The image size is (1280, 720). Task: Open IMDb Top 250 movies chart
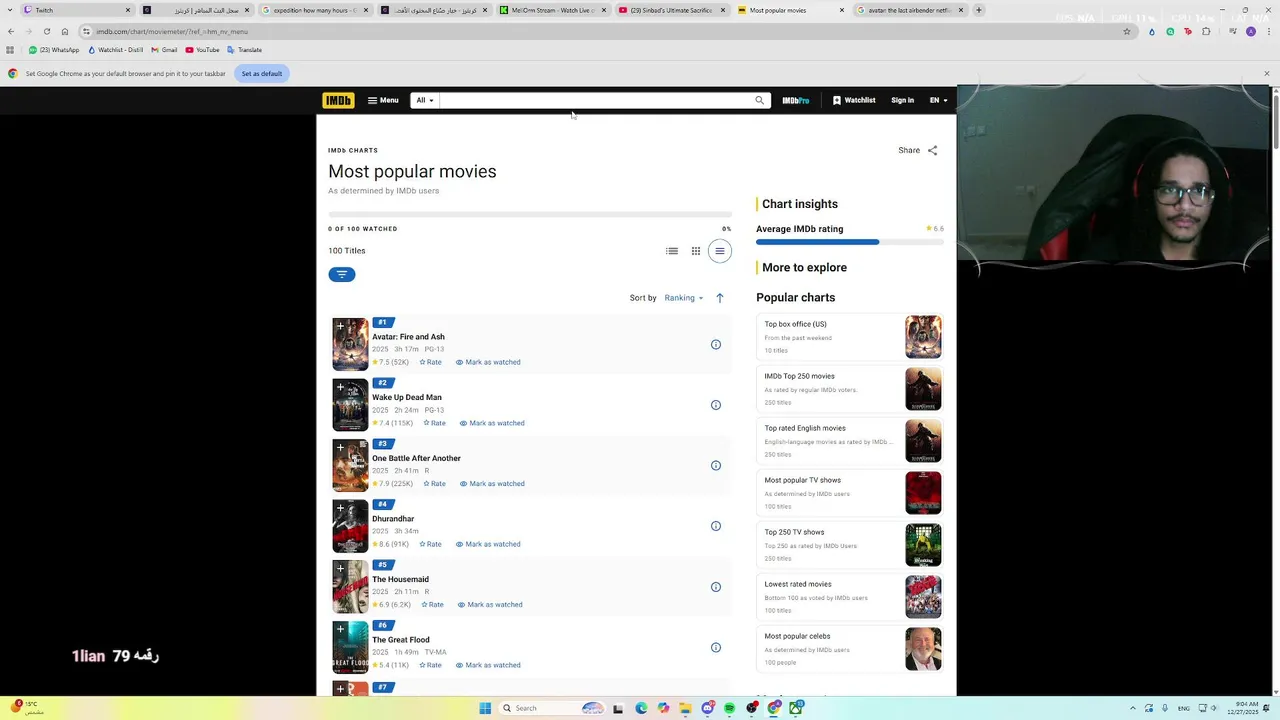click(850, 389)
